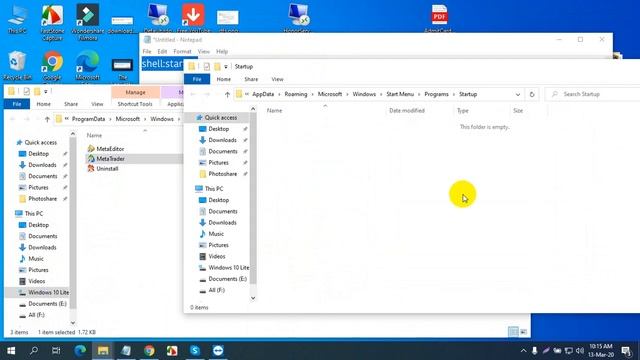Launch Chrome from the taskbar
This screenshot has height=360, width=640.
tap(149, 351)
